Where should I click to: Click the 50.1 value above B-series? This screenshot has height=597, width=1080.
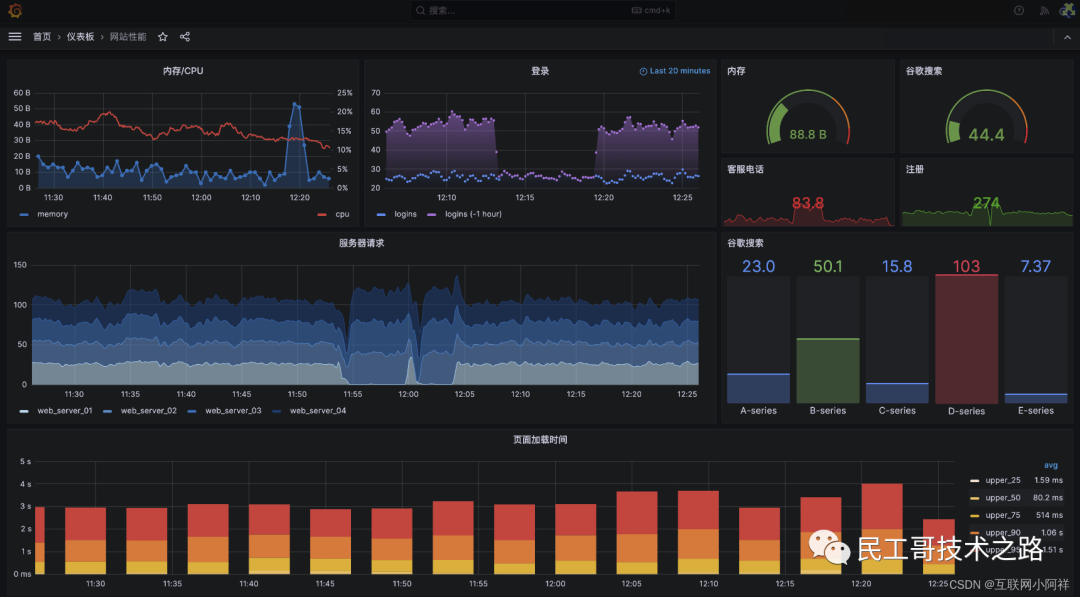point(828,266)
